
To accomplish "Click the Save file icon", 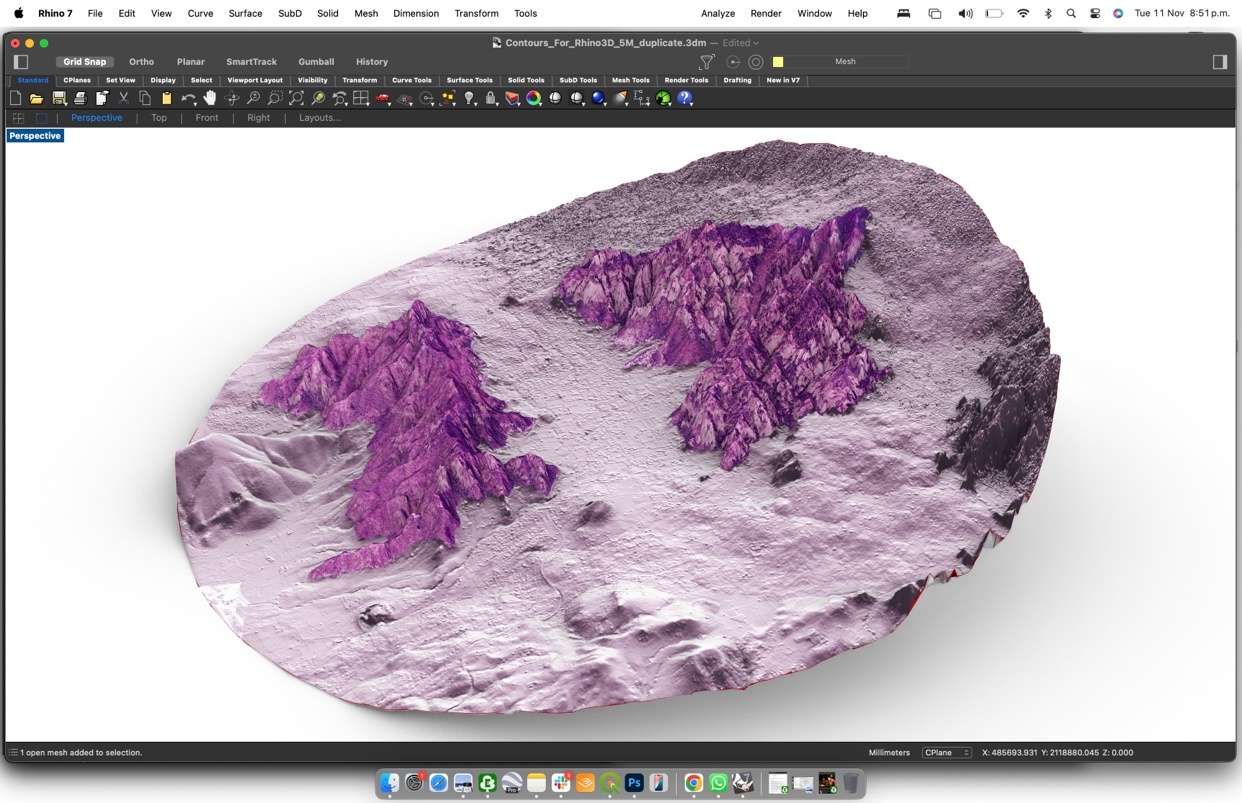I will click(x=59, y=98).
